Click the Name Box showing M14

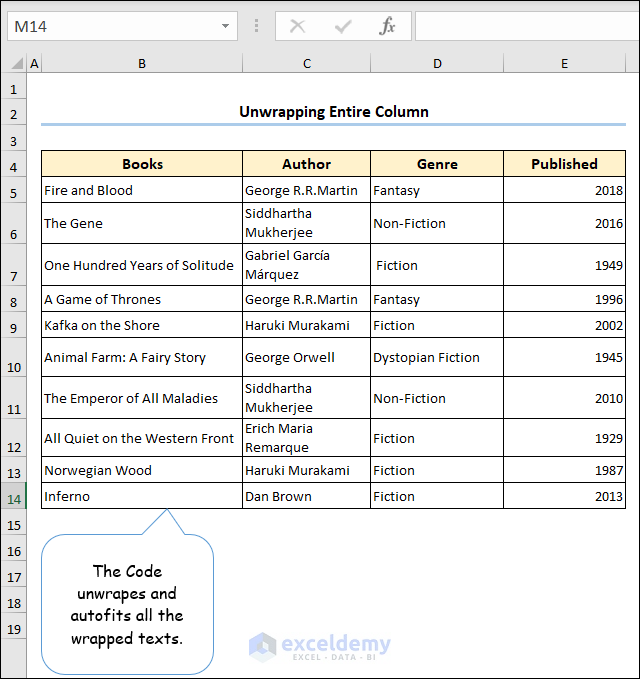122,26
